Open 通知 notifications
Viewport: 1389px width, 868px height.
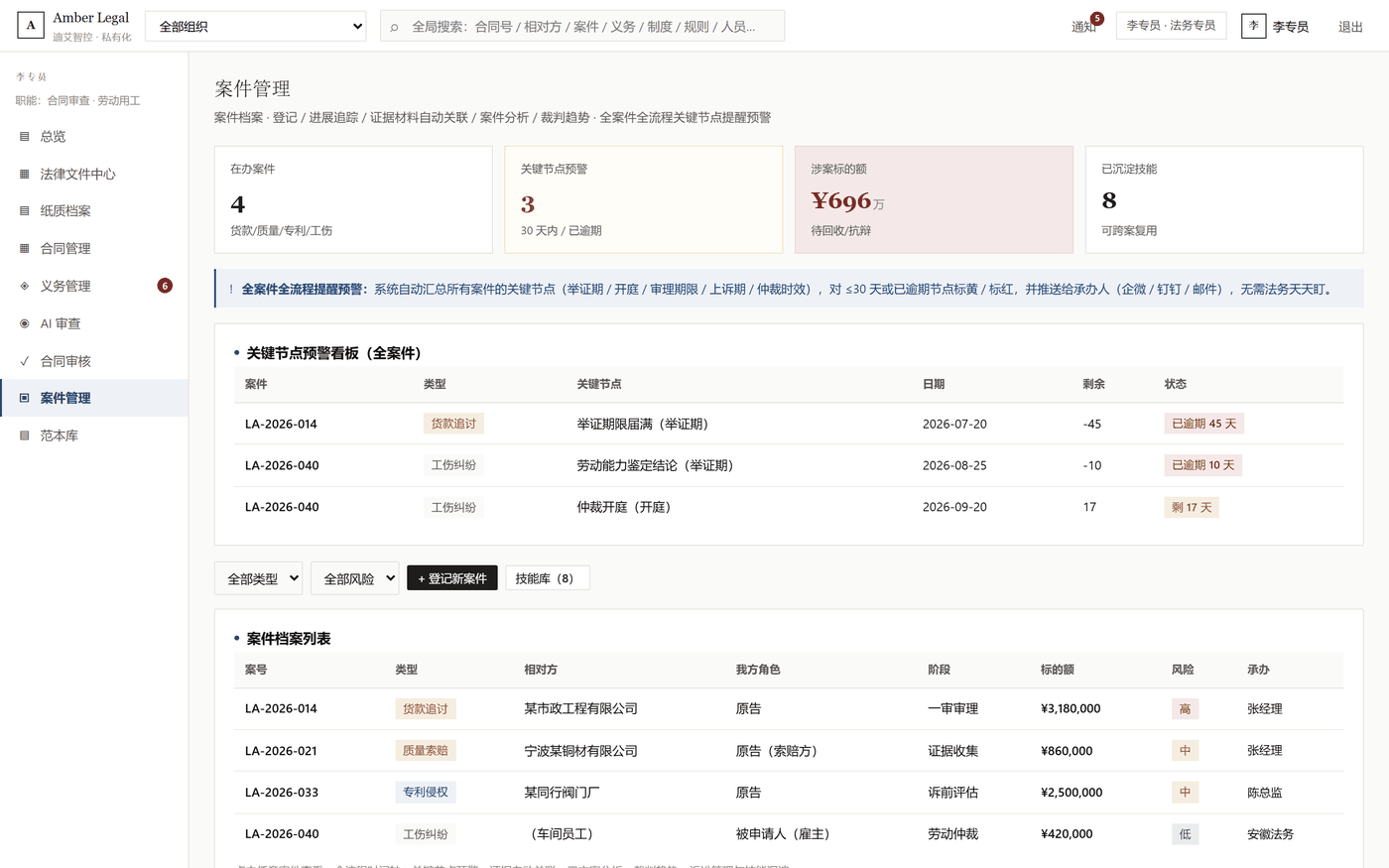tap(1083, 27)
